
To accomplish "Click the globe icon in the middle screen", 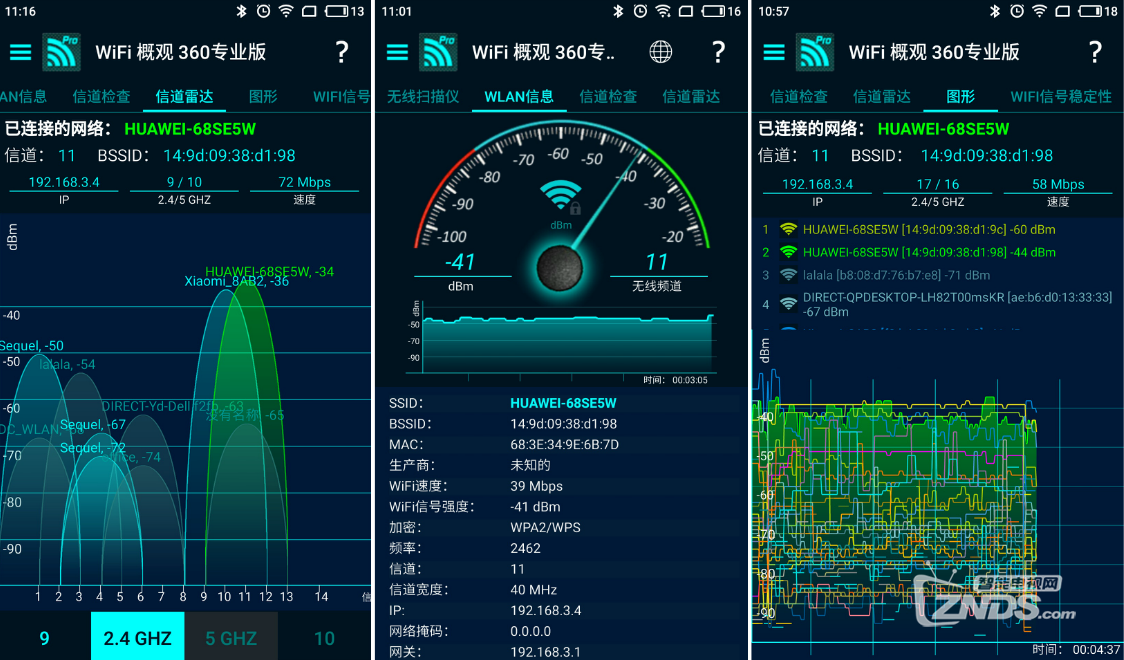I will coord(660,52).
